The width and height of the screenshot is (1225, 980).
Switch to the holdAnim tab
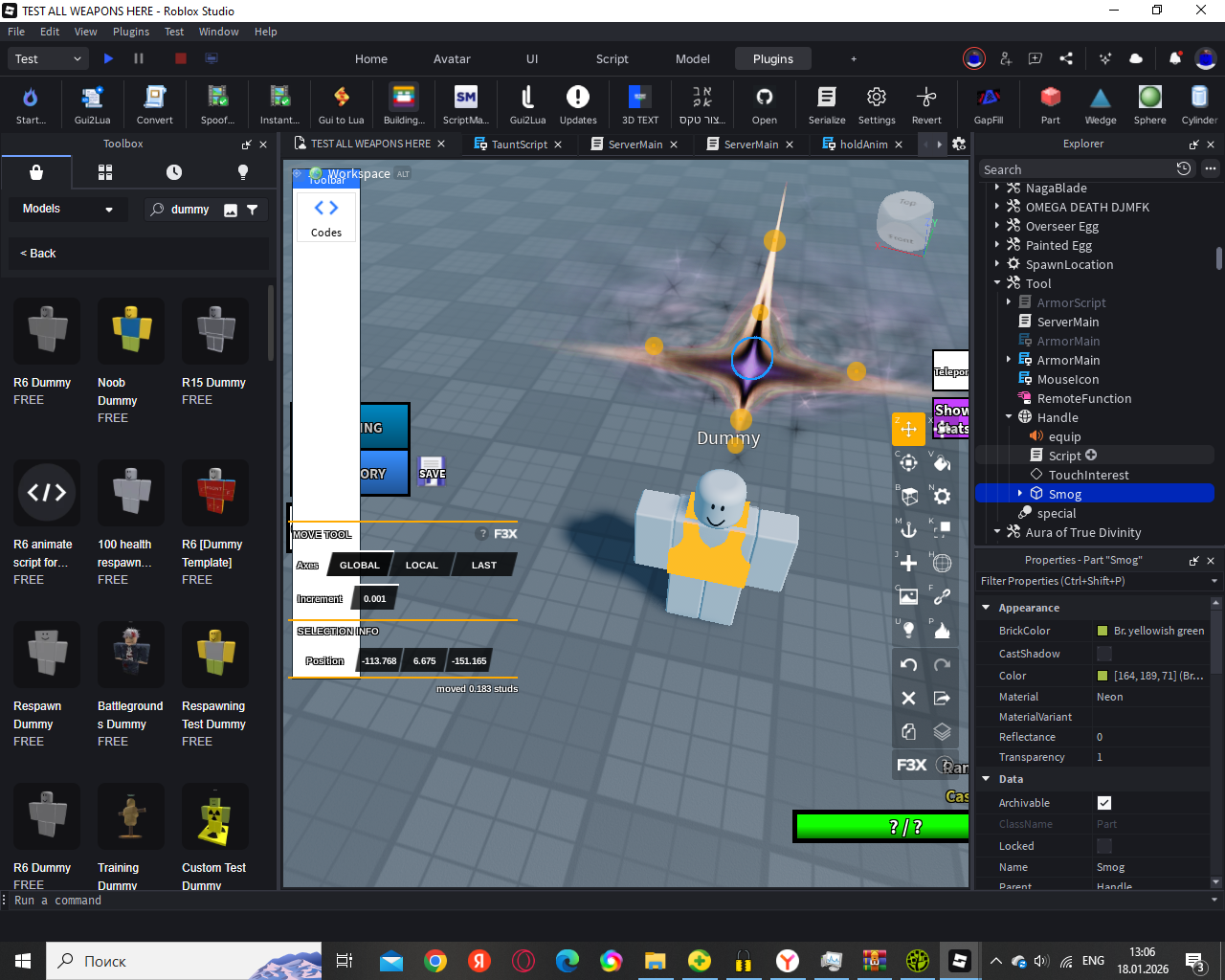(x=863, y=145)
